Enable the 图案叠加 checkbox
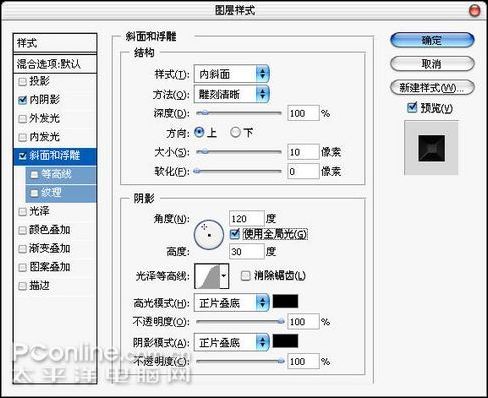488x398 pixels. tap(22, 267)
